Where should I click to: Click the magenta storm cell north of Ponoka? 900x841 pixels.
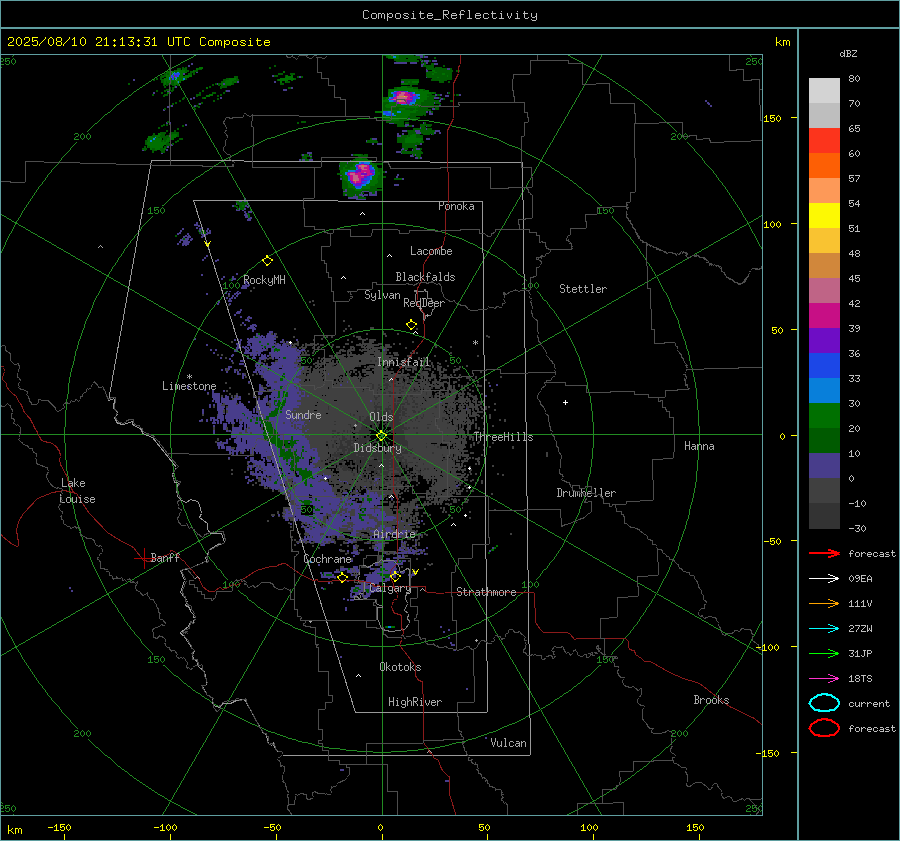(x=360, y=176)
